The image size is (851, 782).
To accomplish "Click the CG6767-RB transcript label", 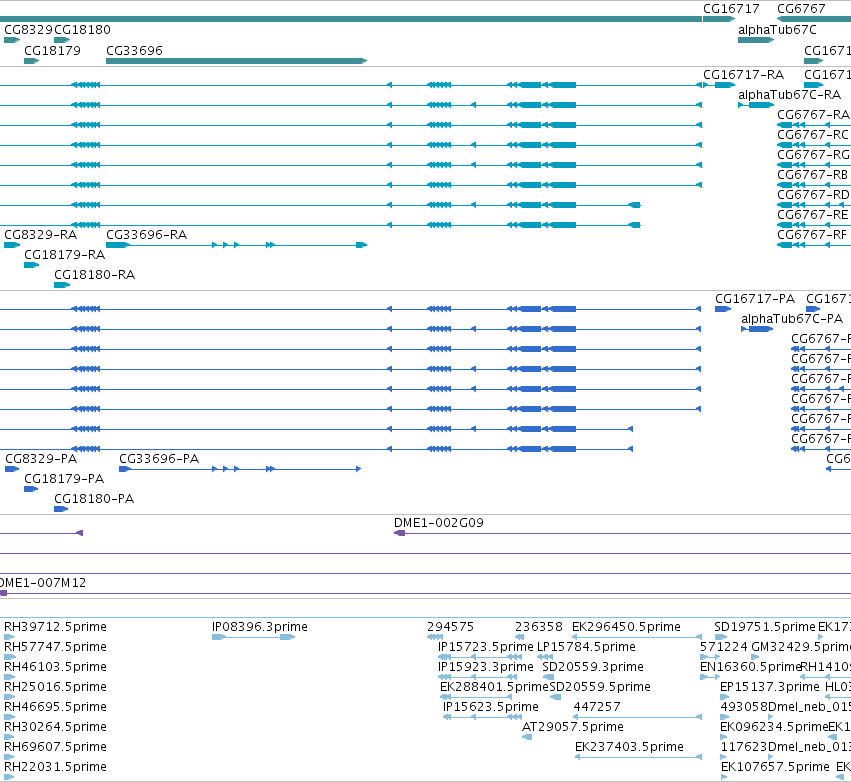I will [812, 175].
